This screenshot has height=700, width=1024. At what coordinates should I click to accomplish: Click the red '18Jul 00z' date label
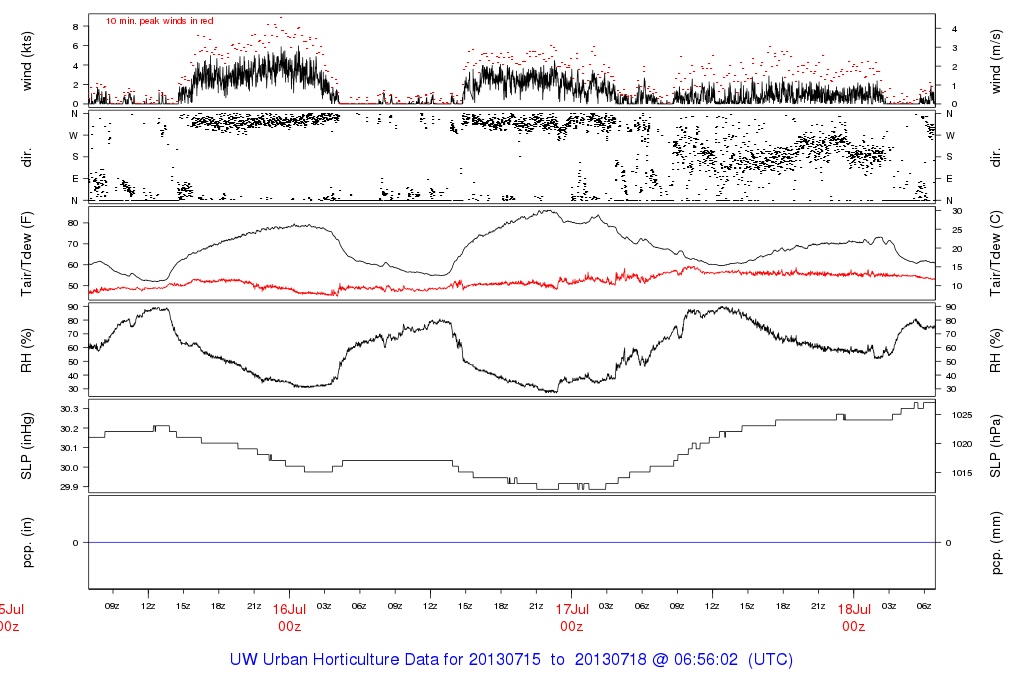854,618
